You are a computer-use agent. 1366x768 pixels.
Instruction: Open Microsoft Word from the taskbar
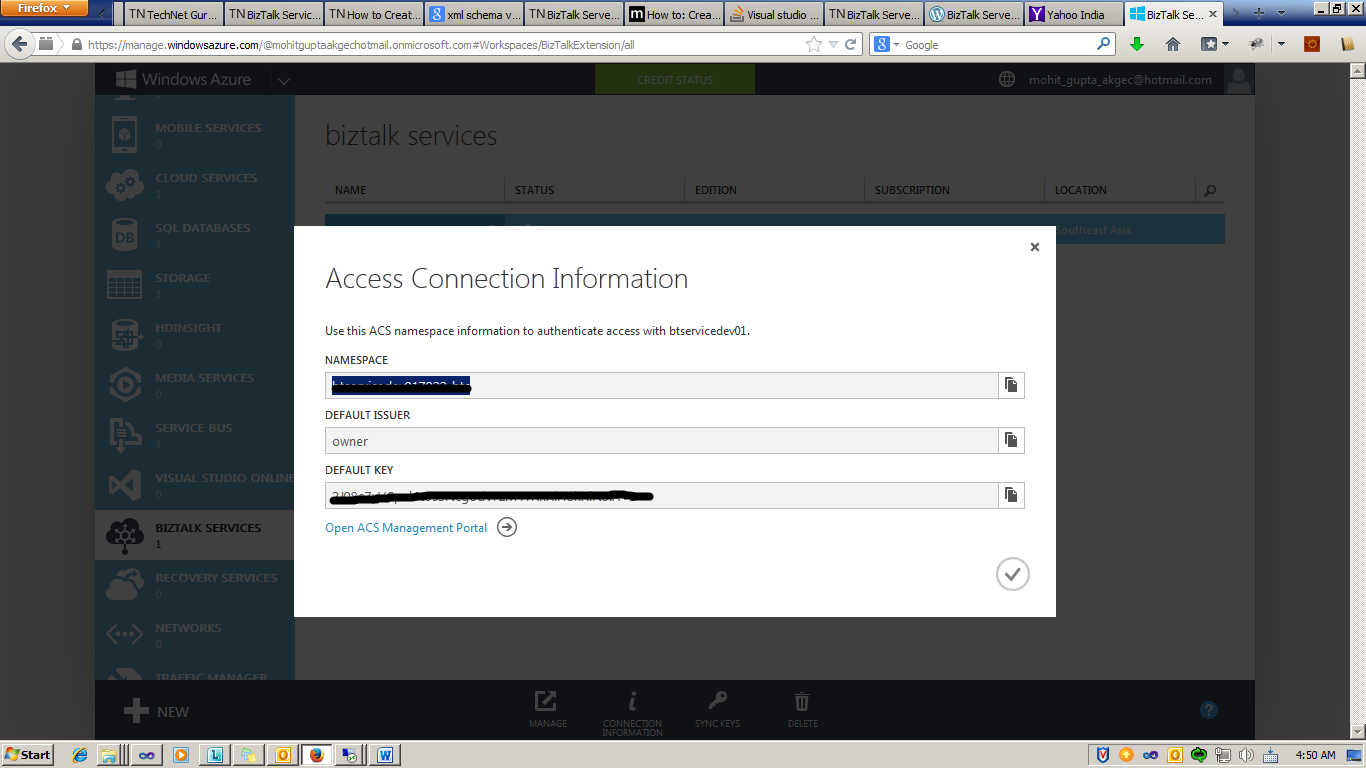384,755
